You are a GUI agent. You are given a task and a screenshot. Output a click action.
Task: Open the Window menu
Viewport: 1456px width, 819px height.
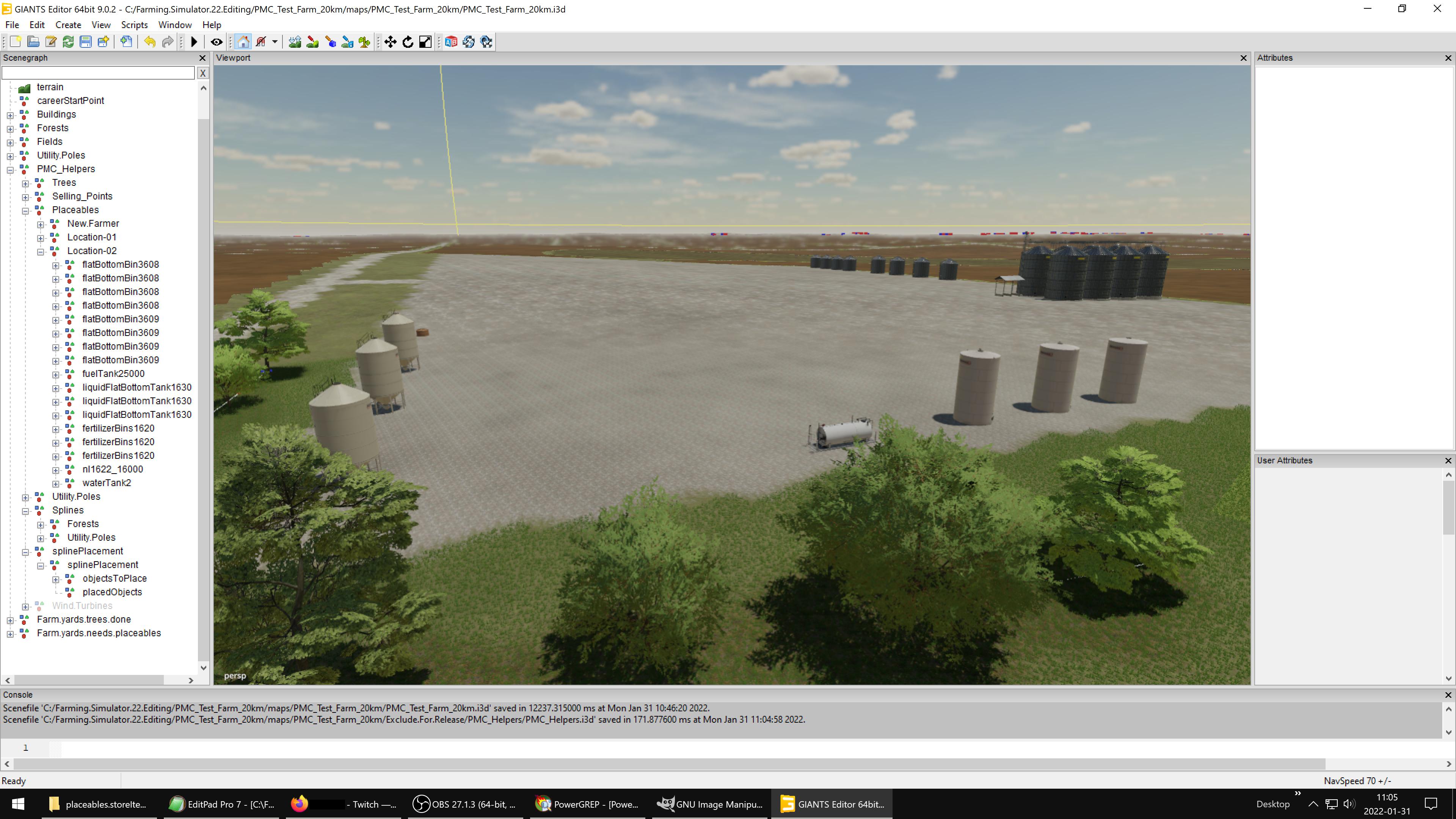coord(175,25)
